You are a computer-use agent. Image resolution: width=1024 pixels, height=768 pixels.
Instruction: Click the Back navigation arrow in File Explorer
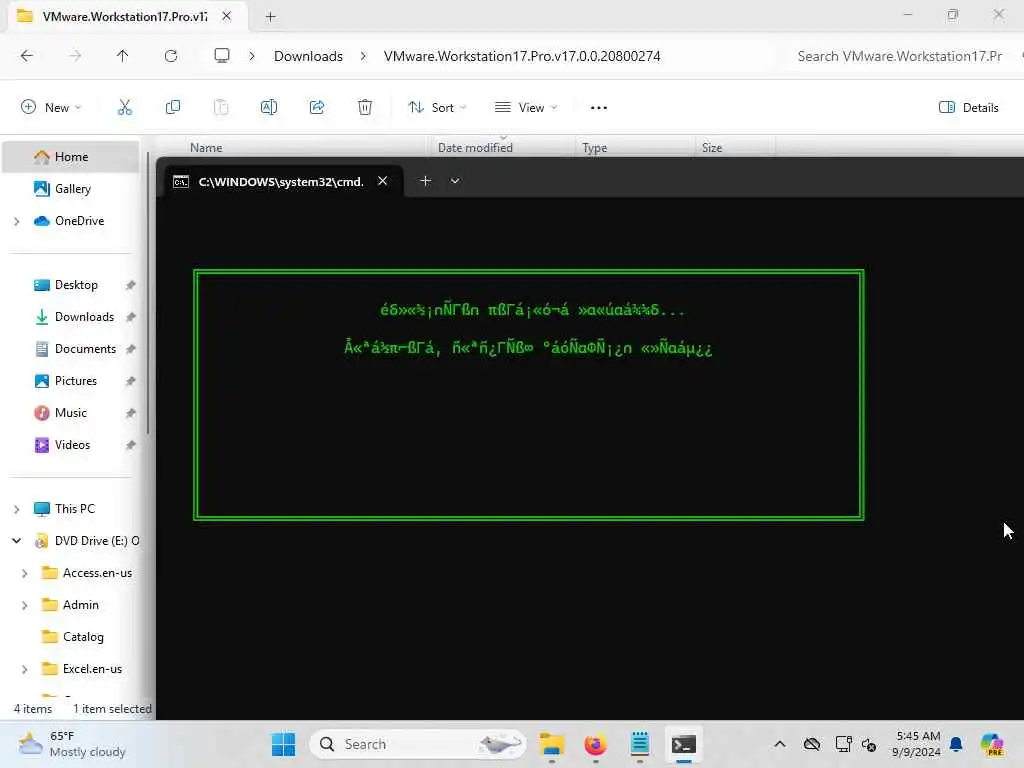click(27, 56)
